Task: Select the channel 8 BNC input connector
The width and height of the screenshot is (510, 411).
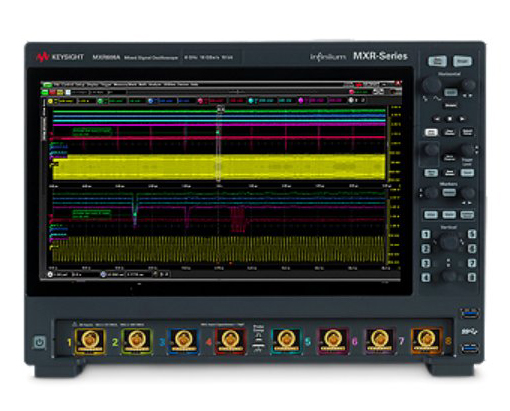Action: click(x=426, y=341)
